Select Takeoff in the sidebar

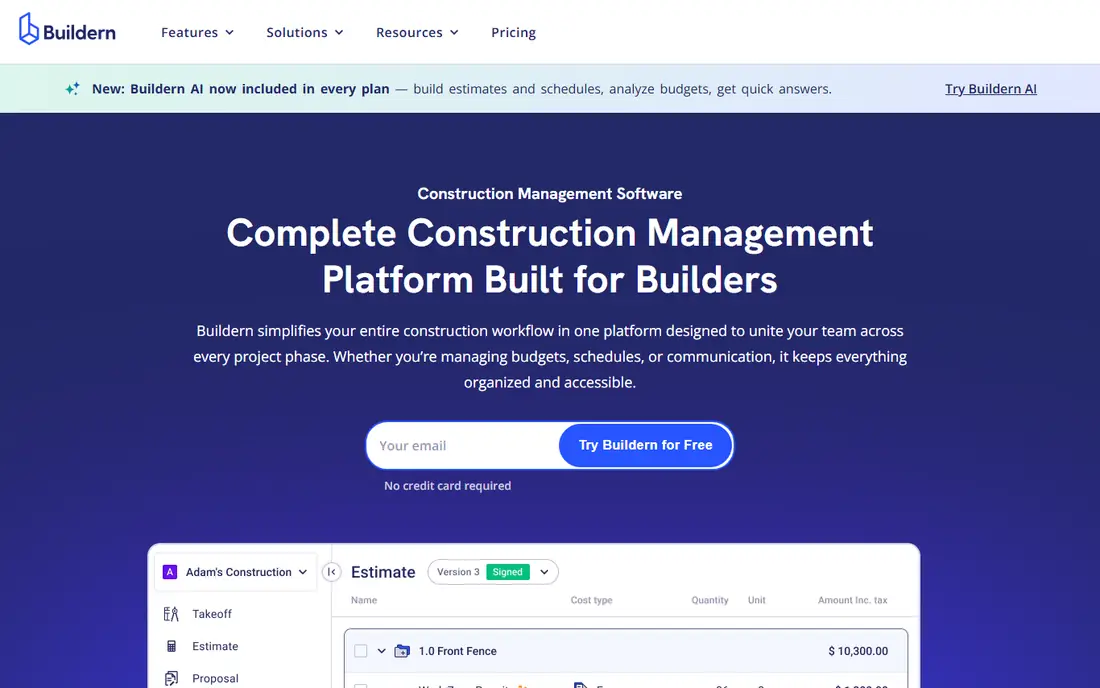[x=212, y=614]
